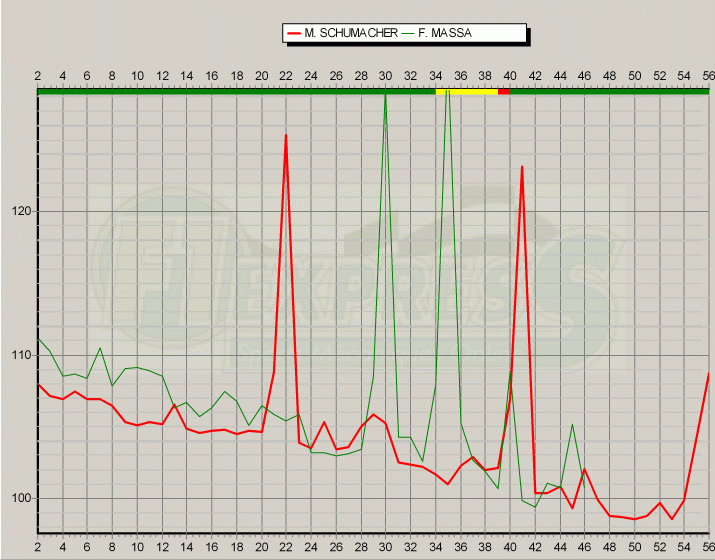Click lap 22 on the bottom axis
Image resolution: width=715 pixels, height=560 pixels.
(286, 548)
